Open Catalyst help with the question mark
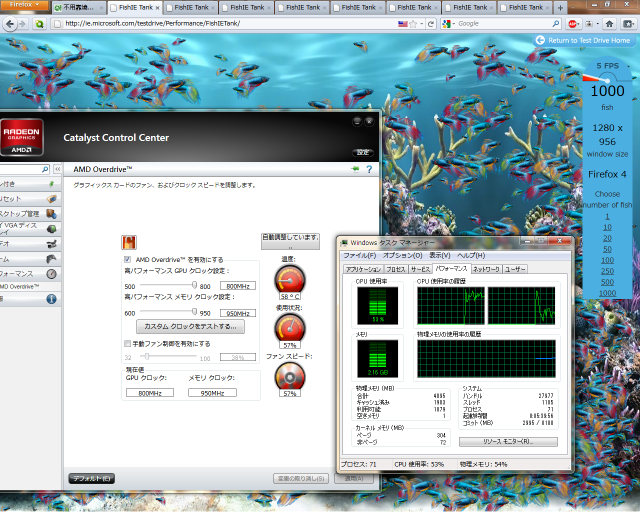Screen dimensions: 640x512 point(369,169)
